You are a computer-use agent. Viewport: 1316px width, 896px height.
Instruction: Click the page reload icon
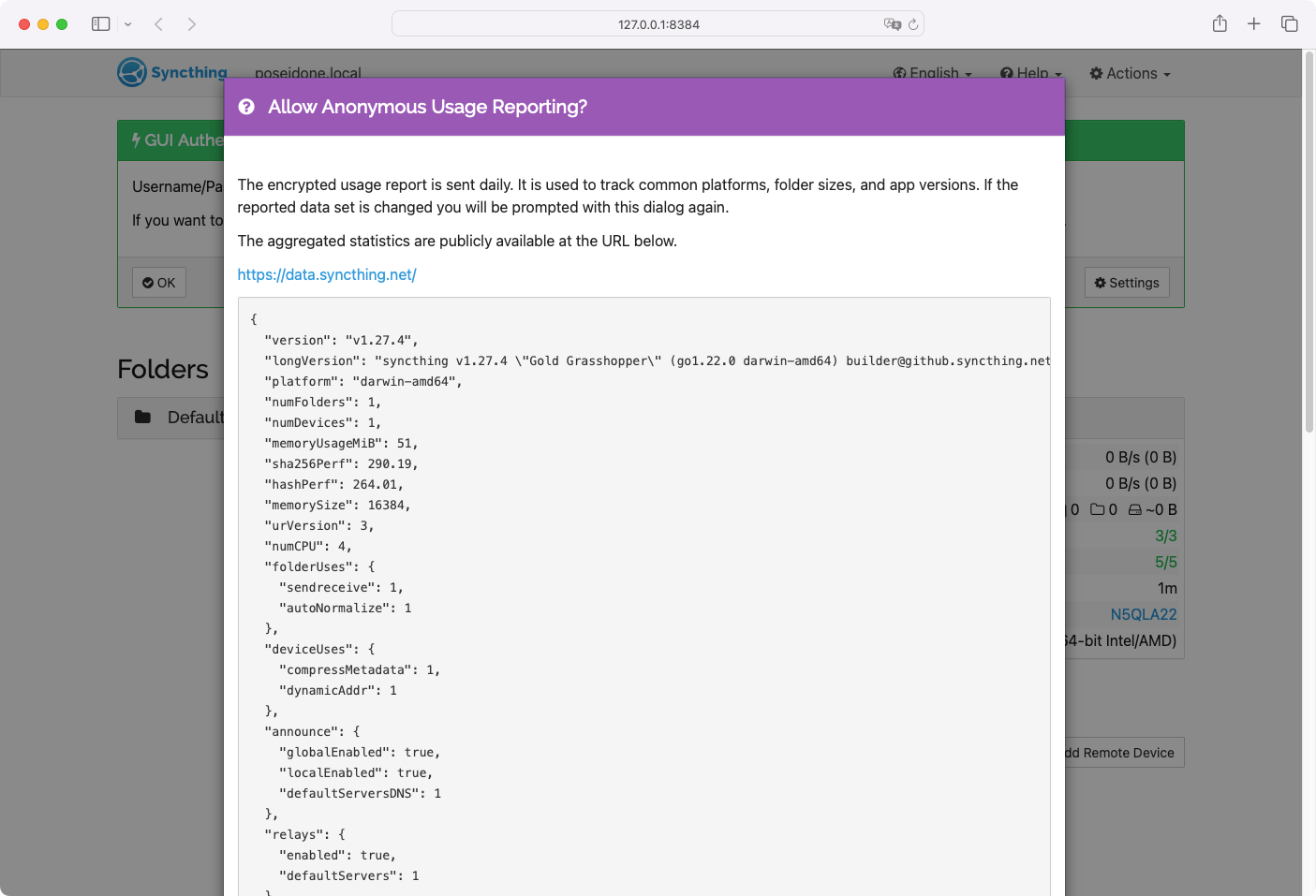click(913, 24)
